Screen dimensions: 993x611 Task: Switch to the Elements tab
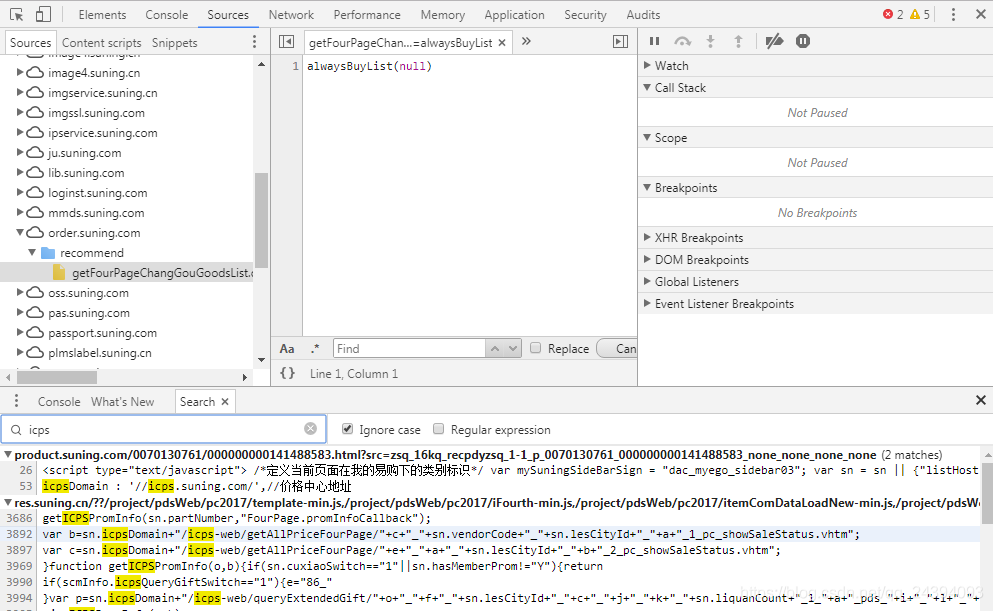[x=102, y=15]
